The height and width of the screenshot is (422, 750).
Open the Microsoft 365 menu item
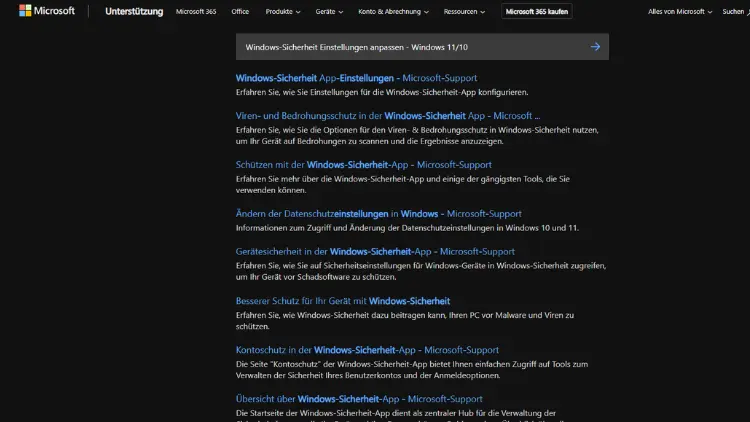click(196, 11)
